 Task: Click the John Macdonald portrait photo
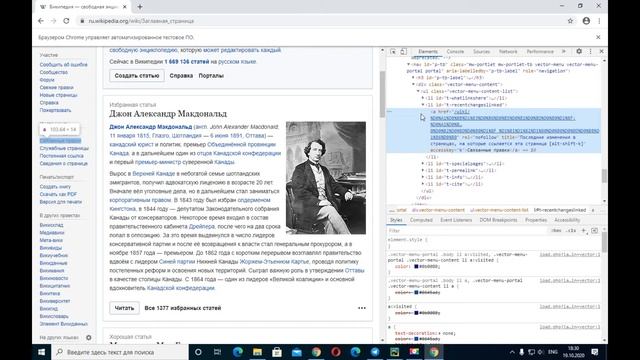tap(326, 178)
